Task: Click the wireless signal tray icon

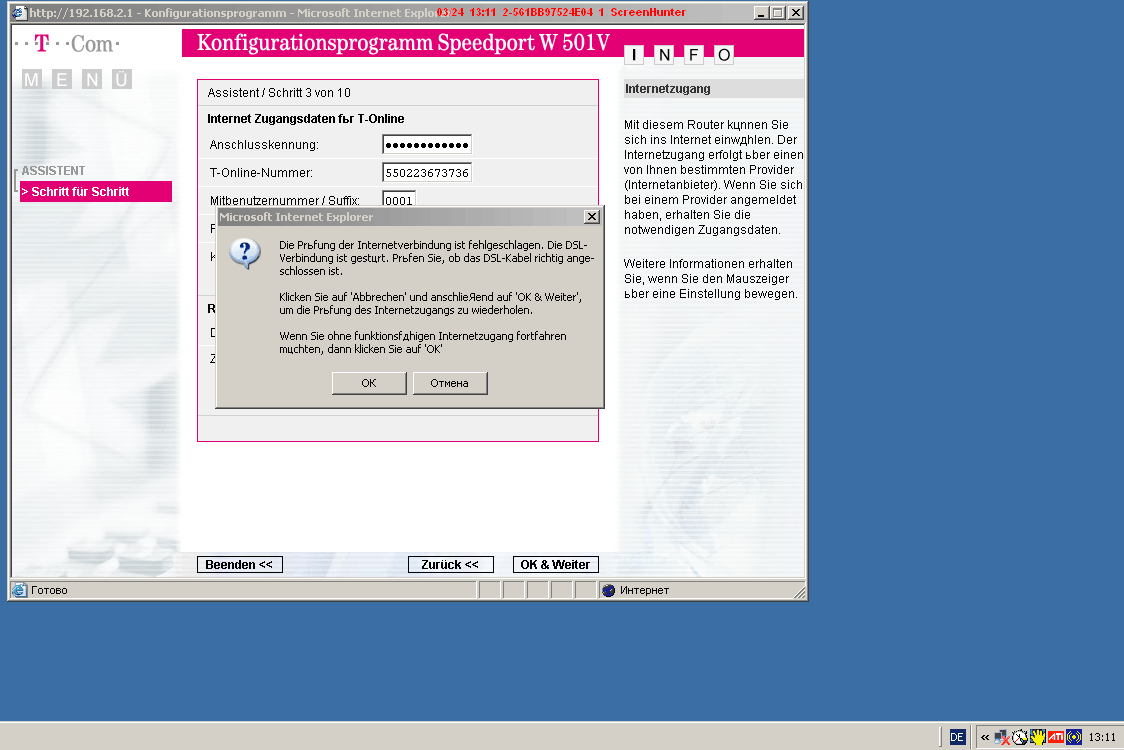Action: coord(1074,736)
